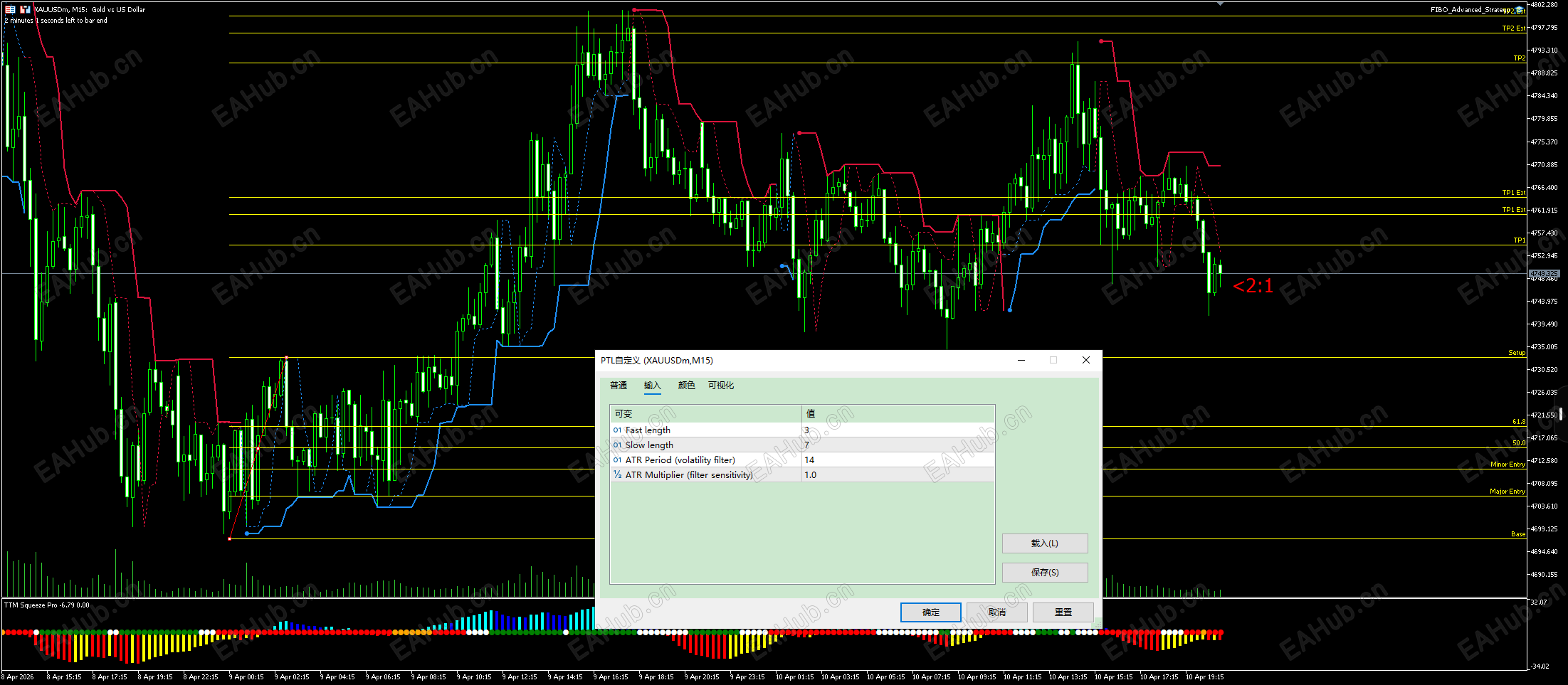Edit the ATR Multiplier value 1.0
This screenshot has height=685, width=1568.
(x=898, y=475)
